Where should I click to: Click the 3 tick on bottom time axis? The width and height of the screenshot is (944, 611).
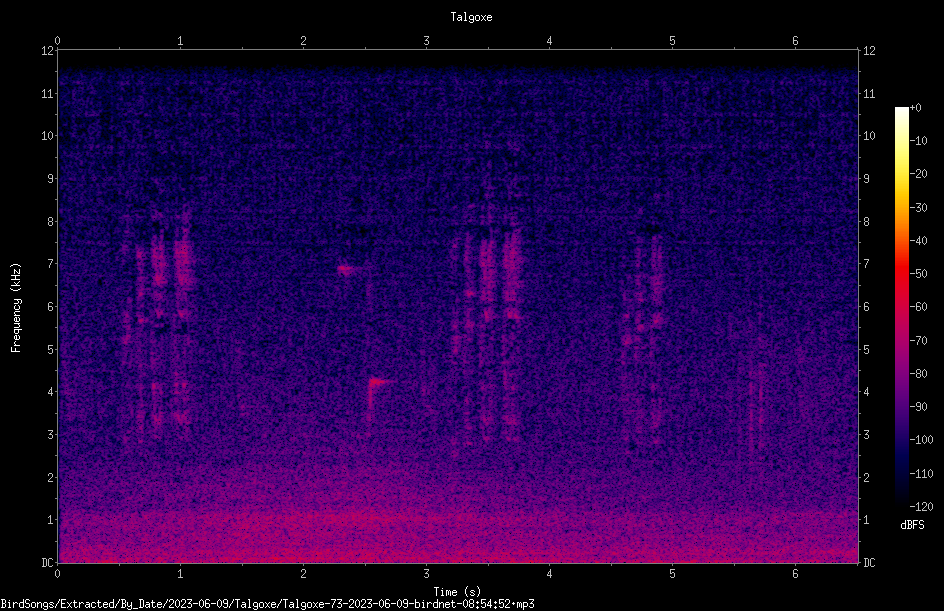coord(426,574)
